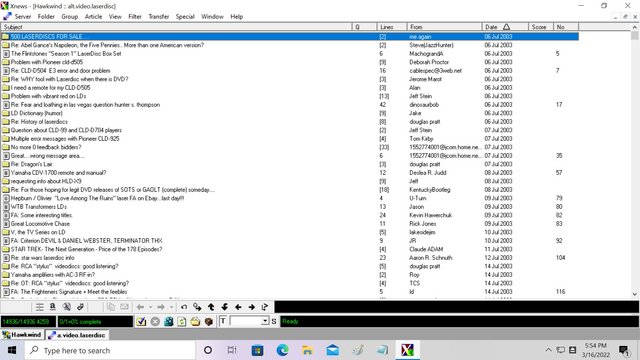The width and height of the screenshot is (640, 360).
Task: Open the Group menu
Action: (x=69, y=17)
